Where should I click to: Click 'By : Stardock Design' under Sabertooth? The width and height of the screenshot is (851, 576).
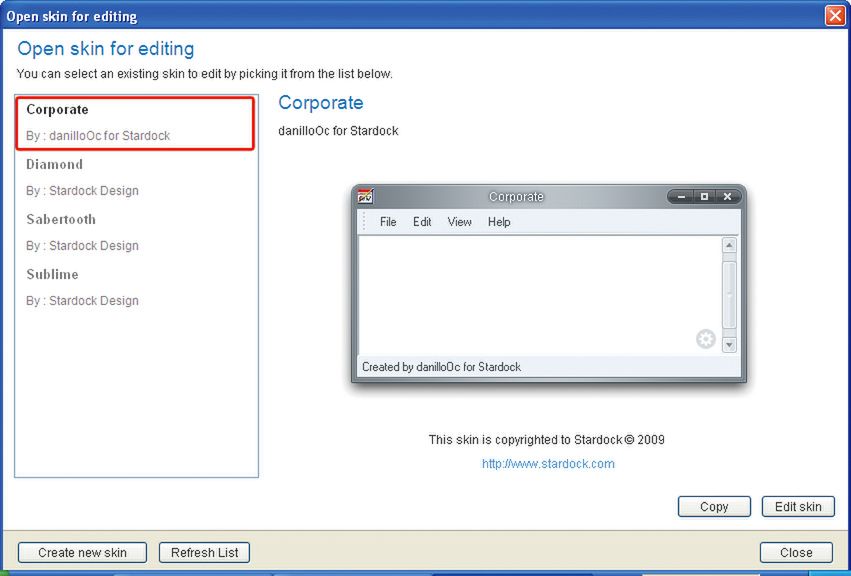pyautogui.click(x=82, y=245)
